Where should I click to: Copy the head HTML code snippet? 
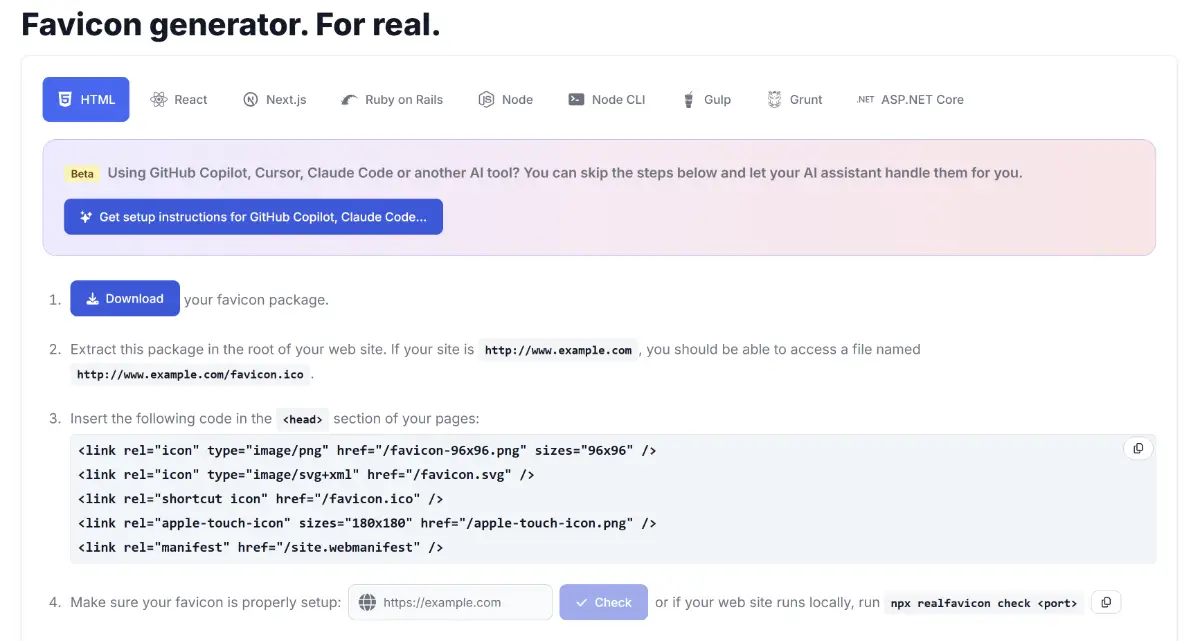pyautogui.click(x=1138, y=449)
